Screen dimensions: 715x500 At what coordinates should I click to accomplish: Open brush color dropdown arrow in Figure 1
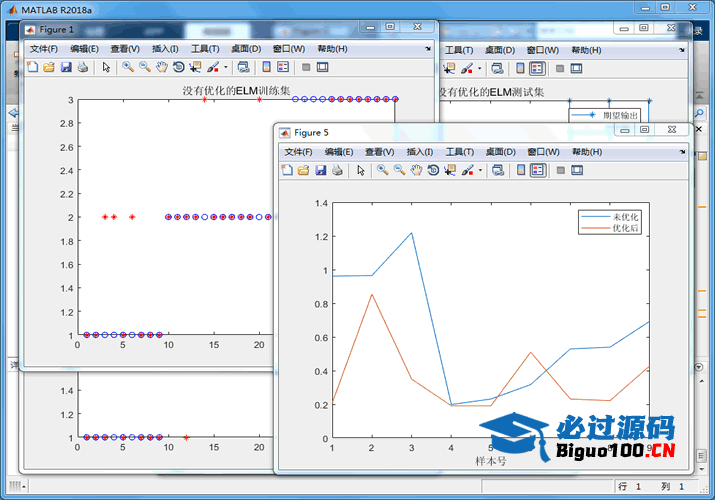[x=225, y=67]
